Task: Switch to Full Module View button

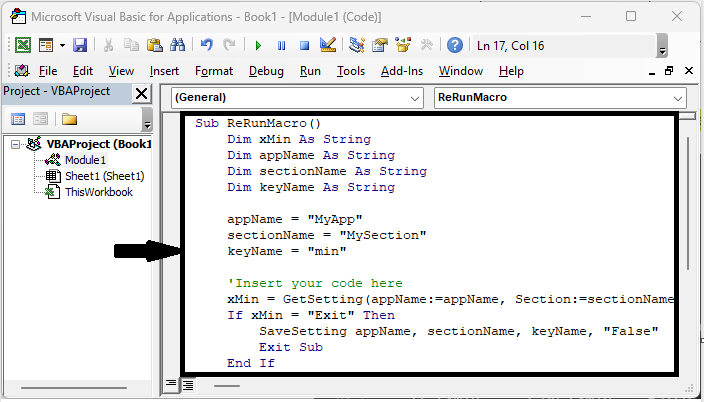Action: tap(188, 384)
